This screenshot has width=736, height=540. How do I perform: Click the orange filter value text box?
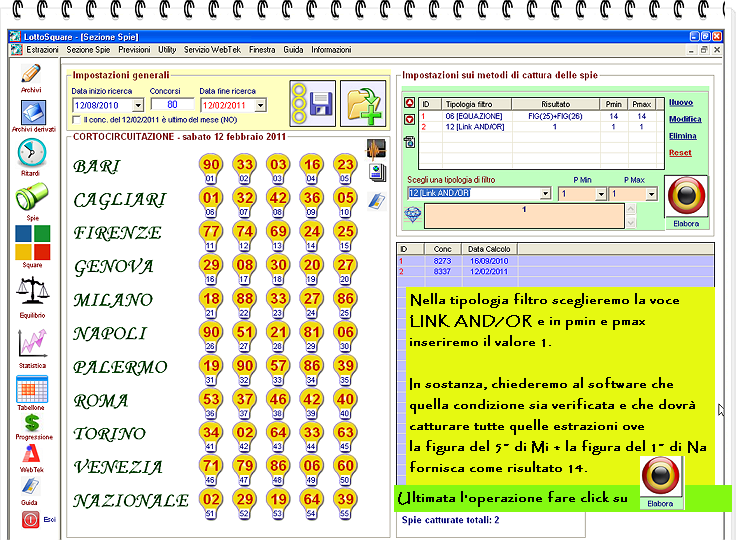coord(524,216)
